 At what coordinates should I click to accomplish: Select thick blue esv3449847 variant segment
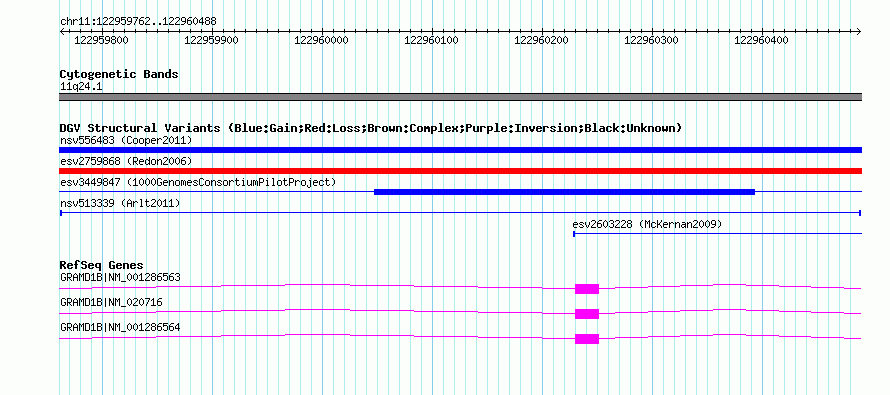tap(564, 192)
